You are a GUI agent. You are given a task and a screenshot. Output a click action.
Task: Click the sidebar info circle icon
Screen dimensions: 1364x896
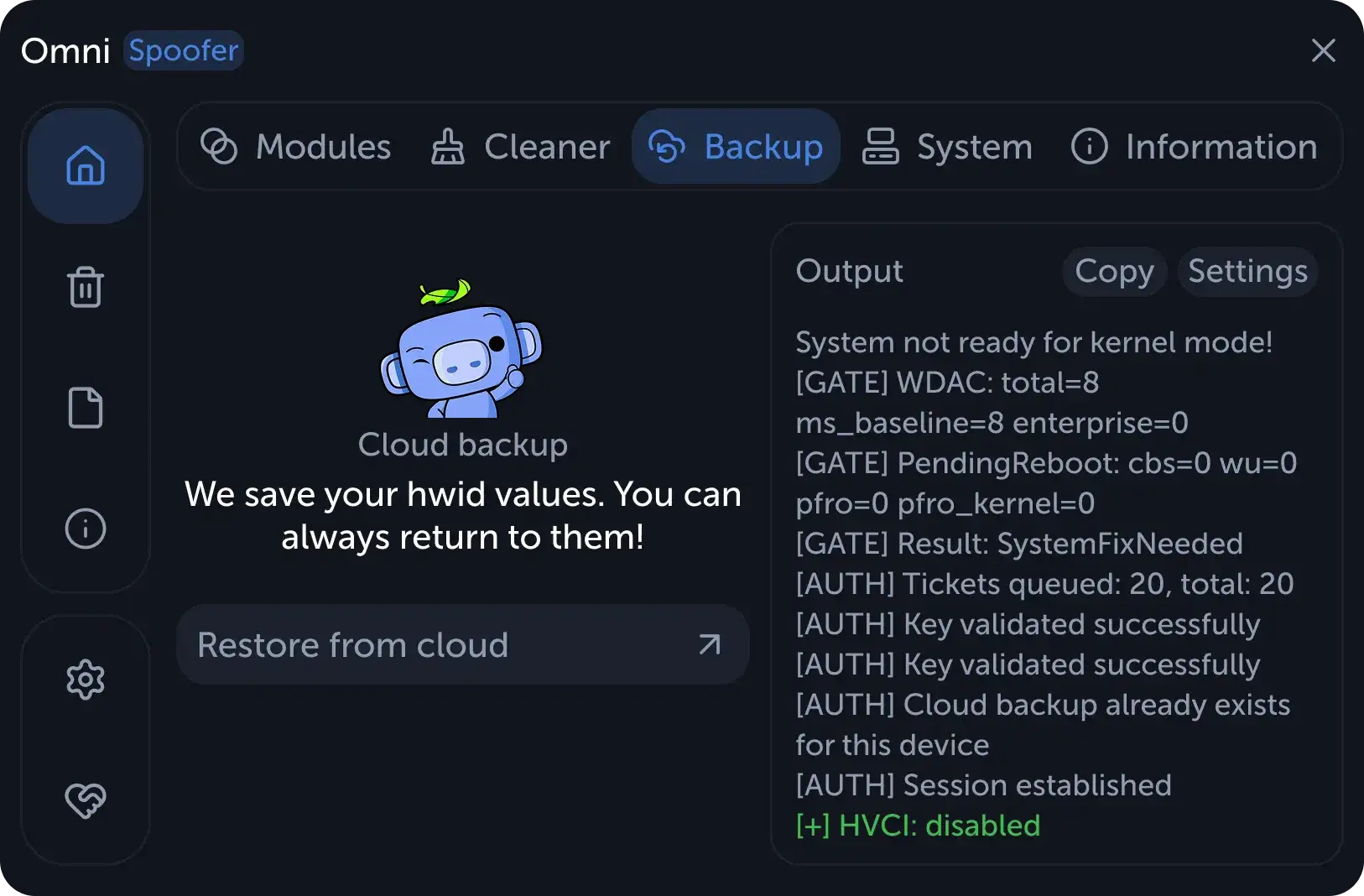coord(86,529)
